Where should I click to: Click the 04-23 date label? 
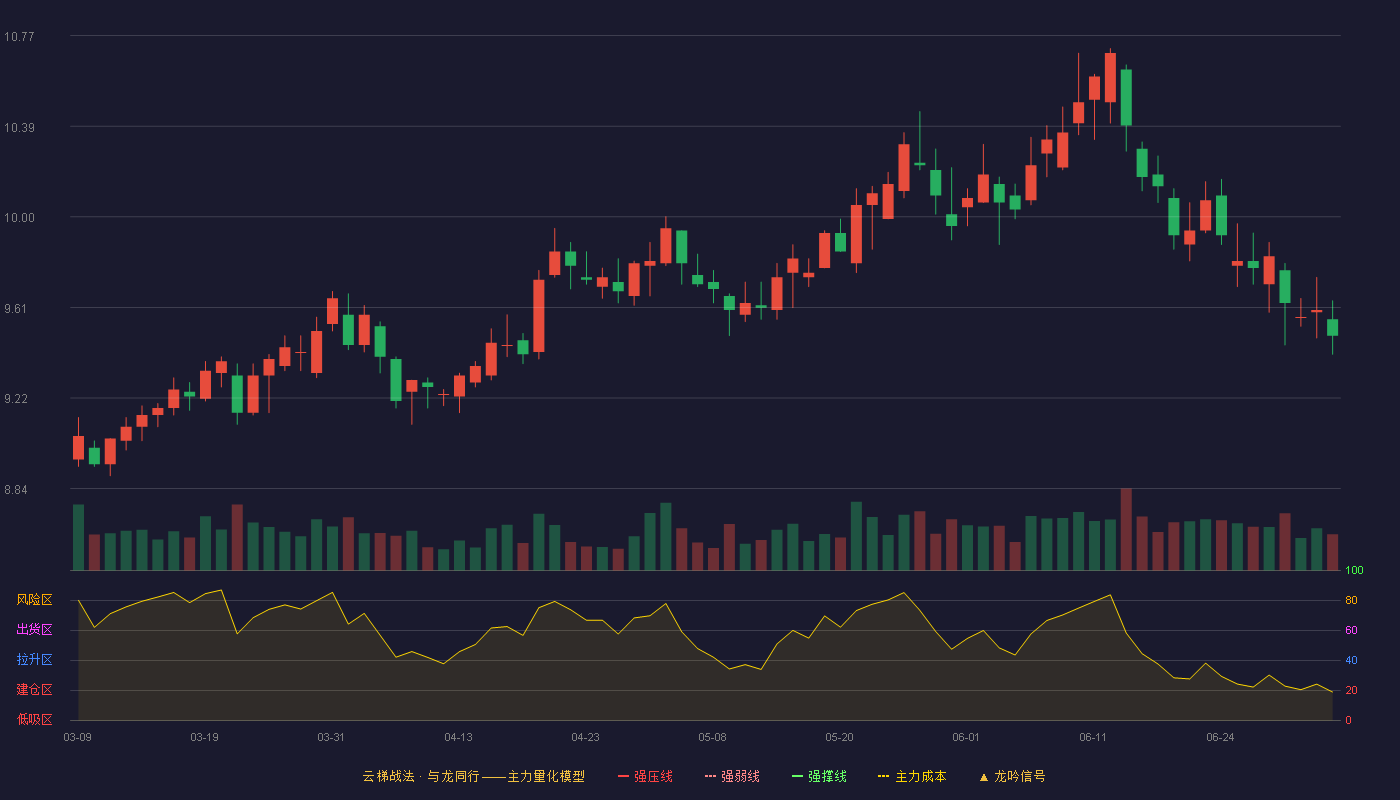(586, 737)
